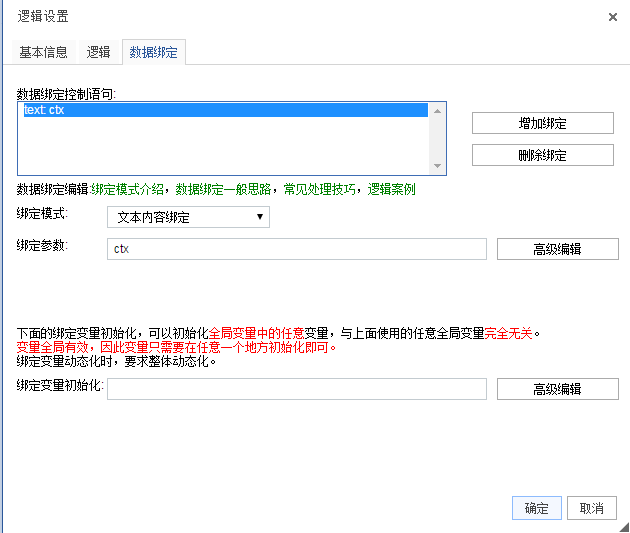The height and width of the screenshot is (533, 630).
Task: Click the dropdown arrow next to 文本内容绑定
Action: (260, 217)
